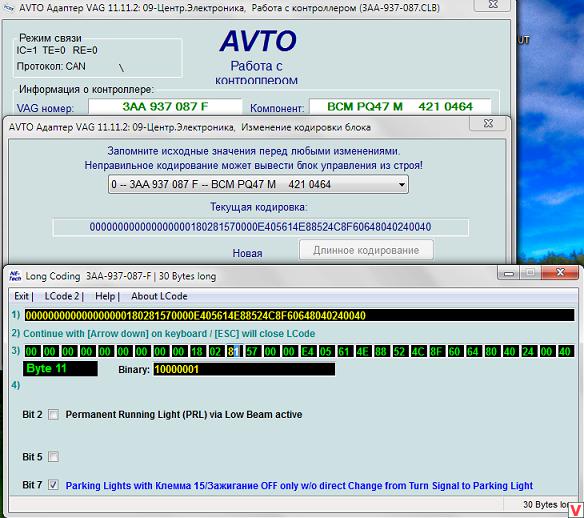The width and height of the screenshot is (584, 518).
Task: Expand the controller selection combo box
Action: tap(258, 184)
